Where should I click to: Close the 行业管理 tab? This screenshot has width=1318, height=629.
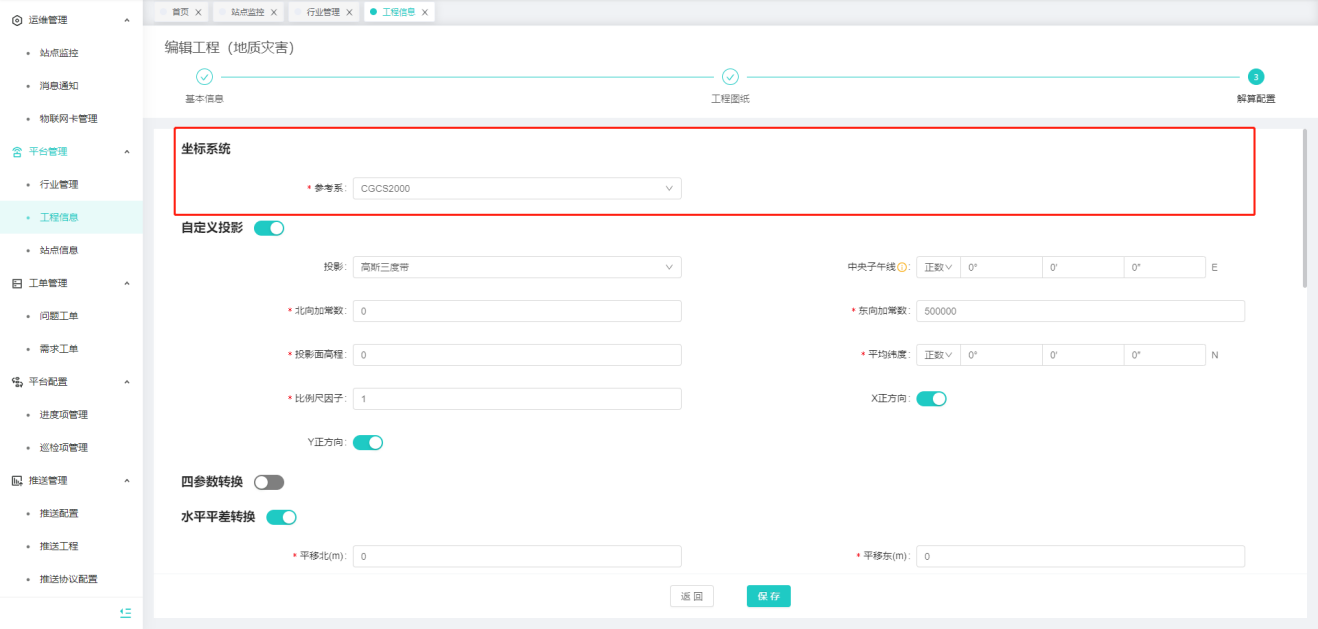click(349, 12)
